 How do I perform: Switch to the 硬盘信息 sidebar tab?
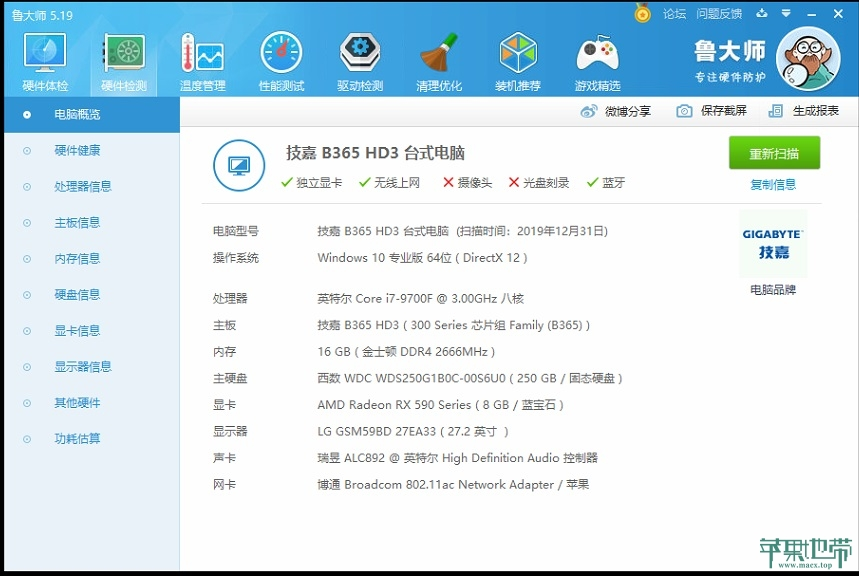click(91, 295)
